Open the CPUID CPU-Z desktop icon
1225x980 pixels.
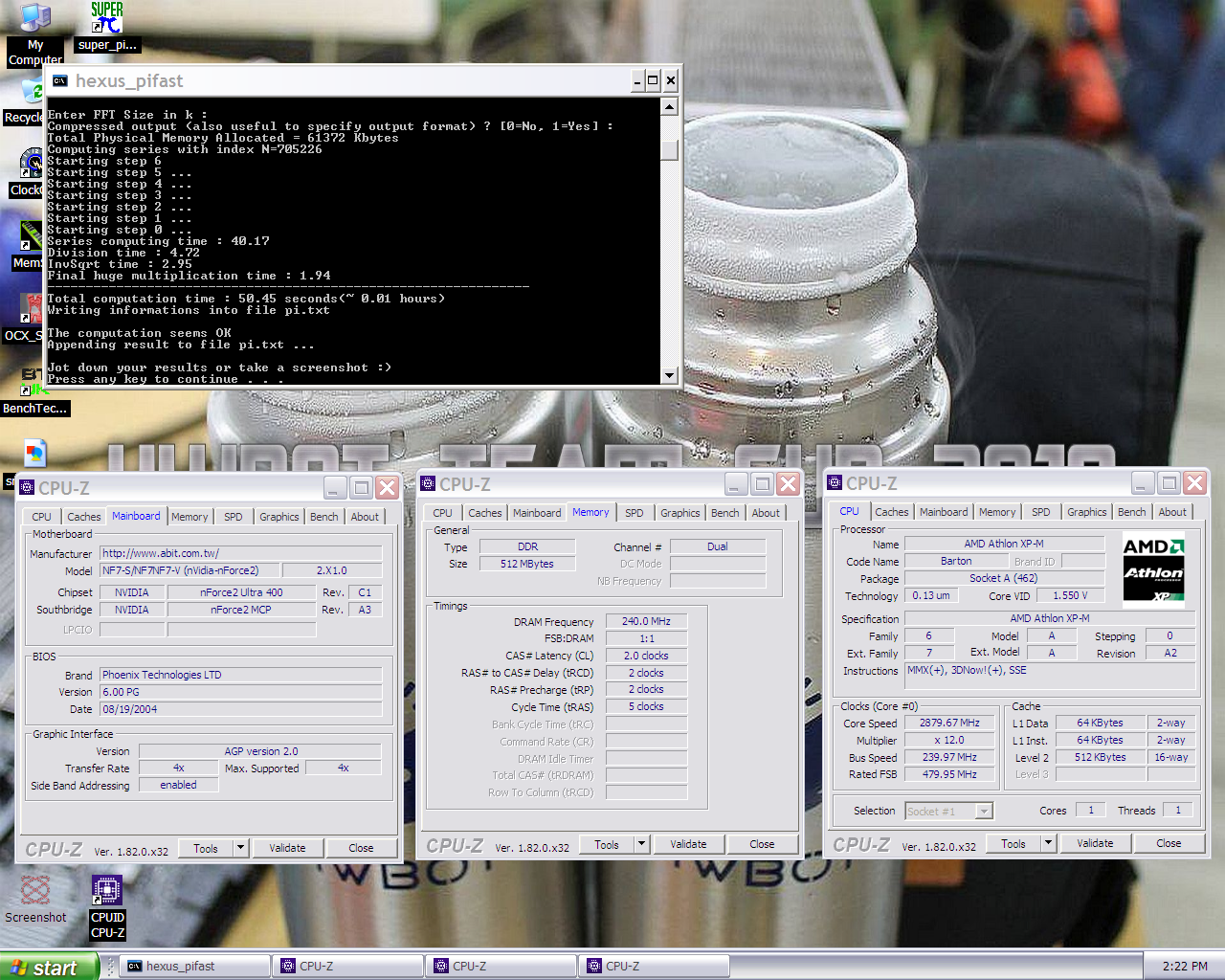(107, 907)
